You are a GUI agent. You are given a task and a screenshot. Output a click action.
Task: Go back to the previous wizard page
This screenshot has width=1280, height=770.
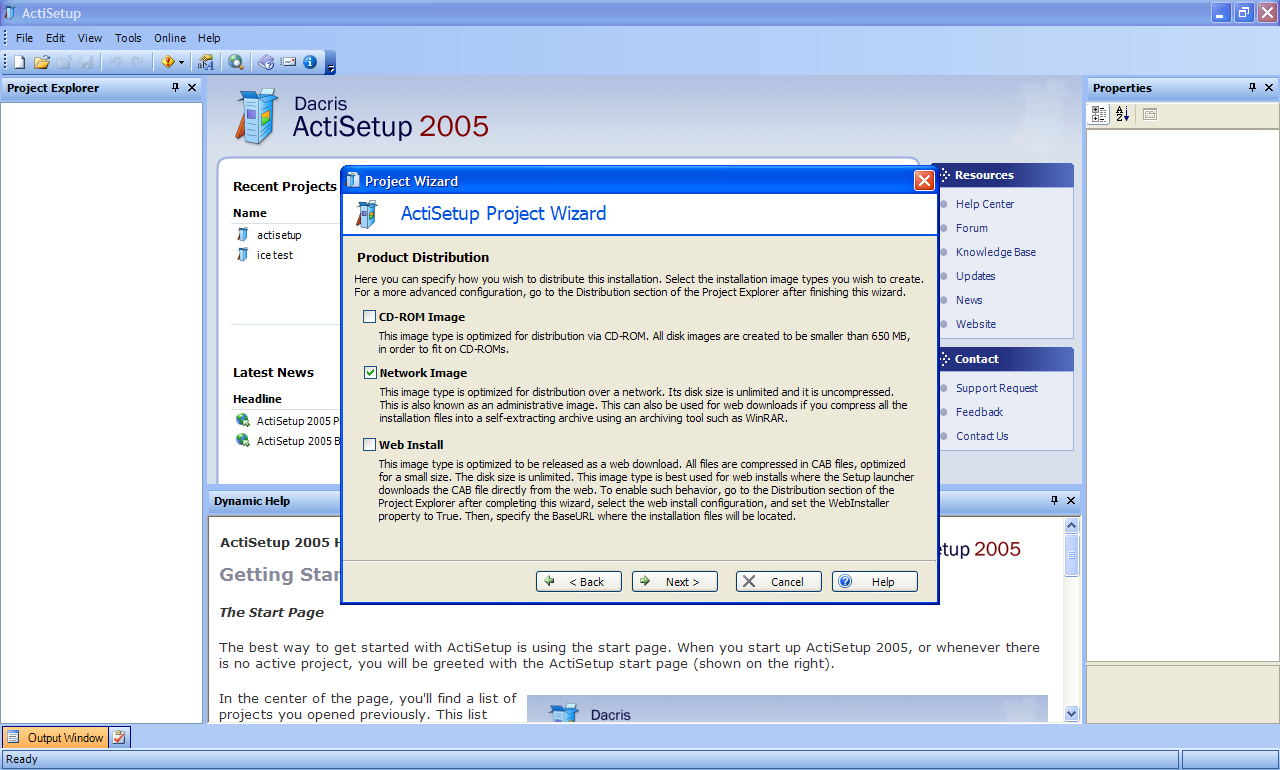coord(579,582)
